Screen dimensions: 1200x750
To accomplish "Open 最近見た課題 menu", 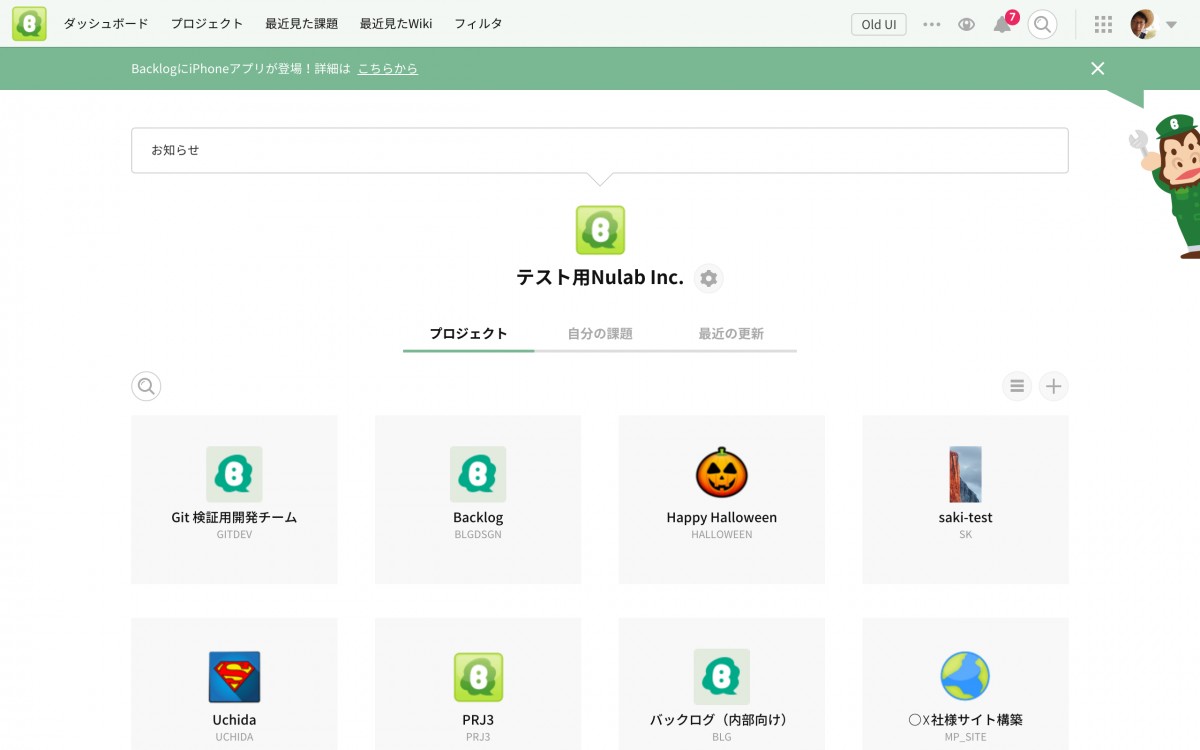I will (x=301, y=24).
